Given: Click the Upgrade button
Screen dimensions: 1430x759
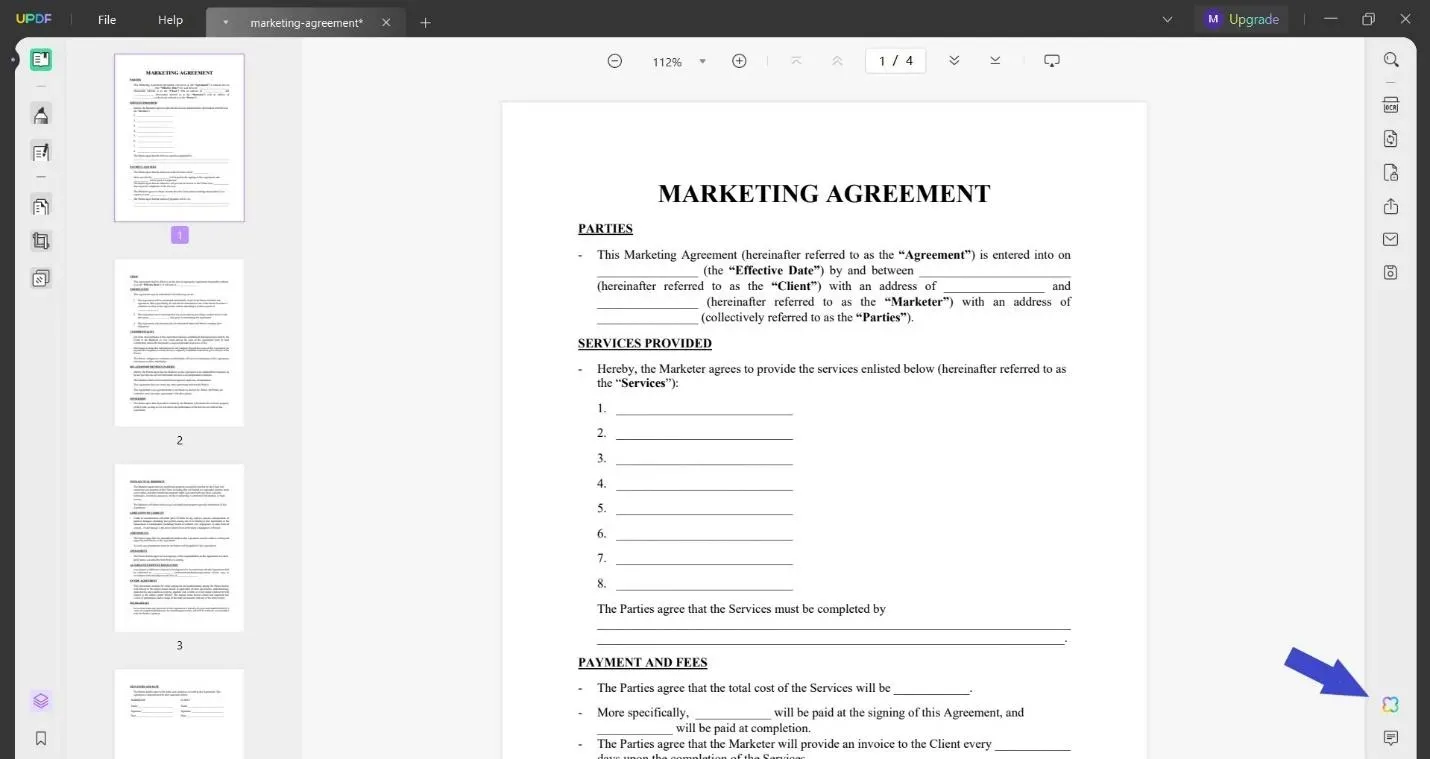Looking at the screenshot, I should (x=1242, y=19).
